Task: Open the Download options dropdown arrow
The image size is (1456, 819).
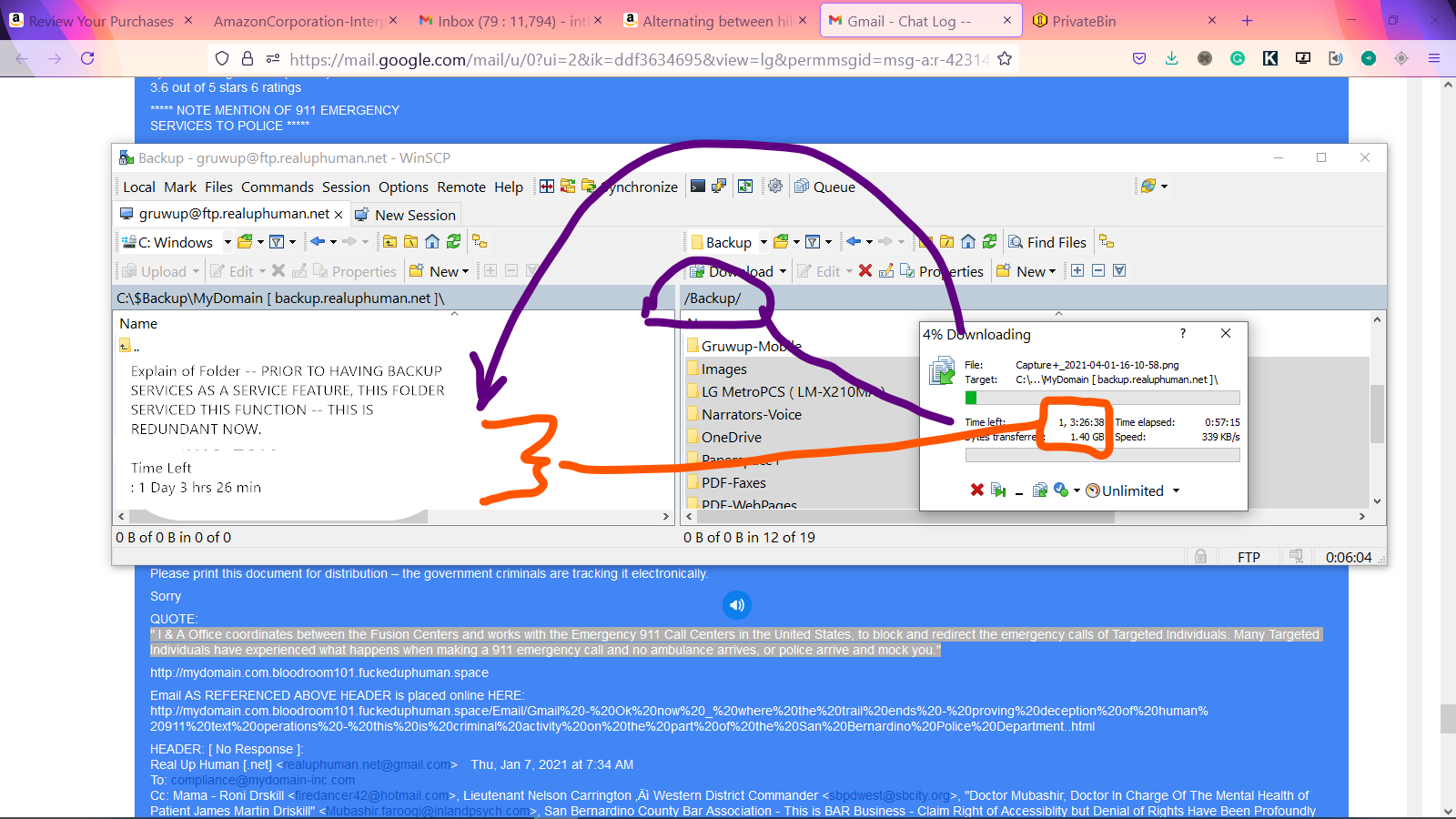Action: pos(783,271)
